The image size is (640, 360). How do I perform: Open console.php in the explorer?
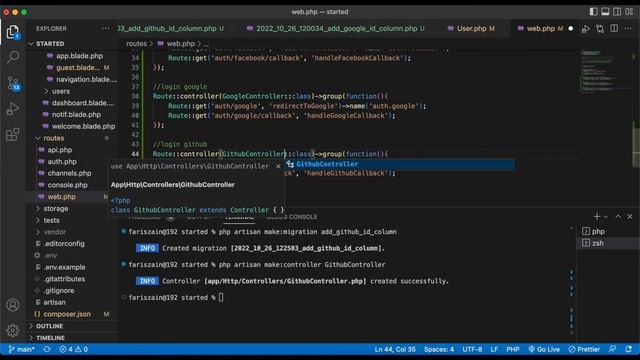(x=67, y=185)
